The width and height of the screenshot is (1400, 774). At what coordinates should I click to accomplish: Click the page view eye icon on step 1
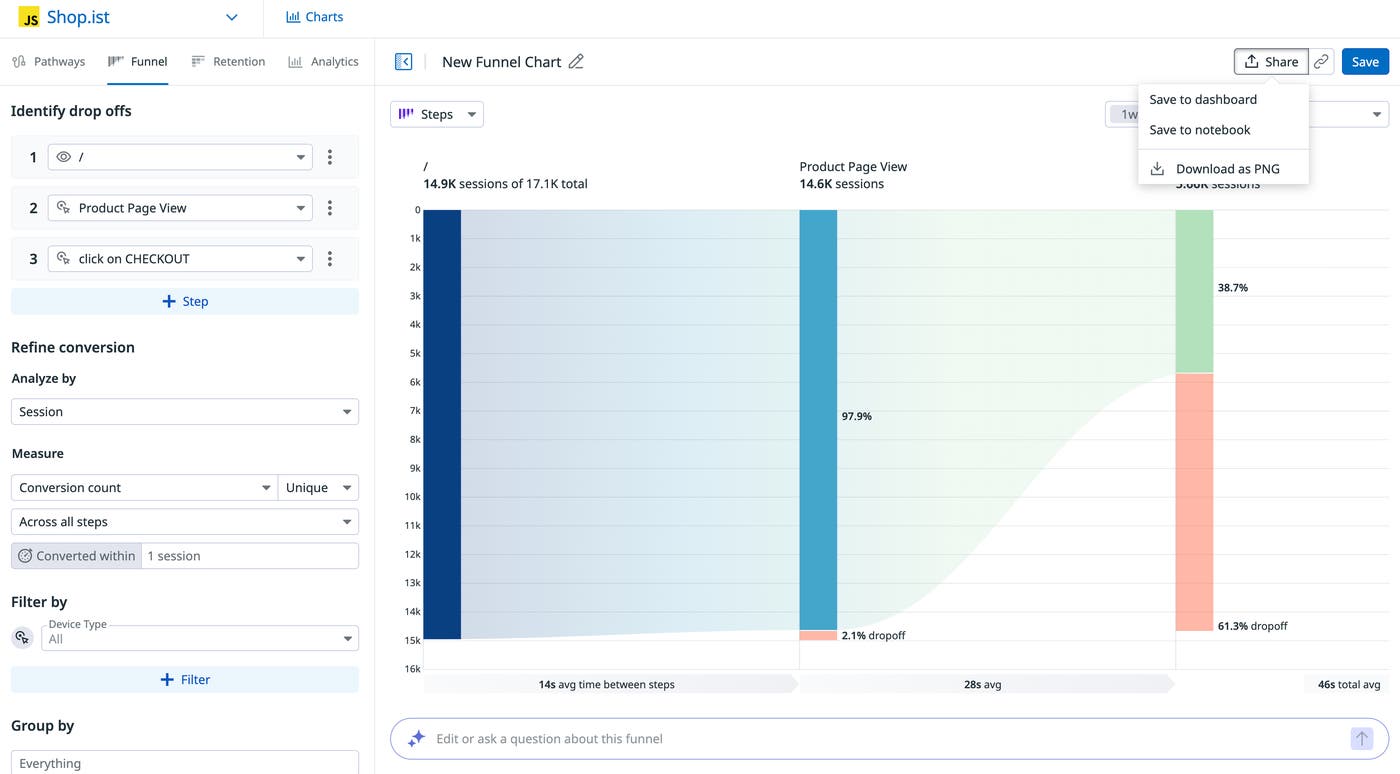click(x=63, y=157)
